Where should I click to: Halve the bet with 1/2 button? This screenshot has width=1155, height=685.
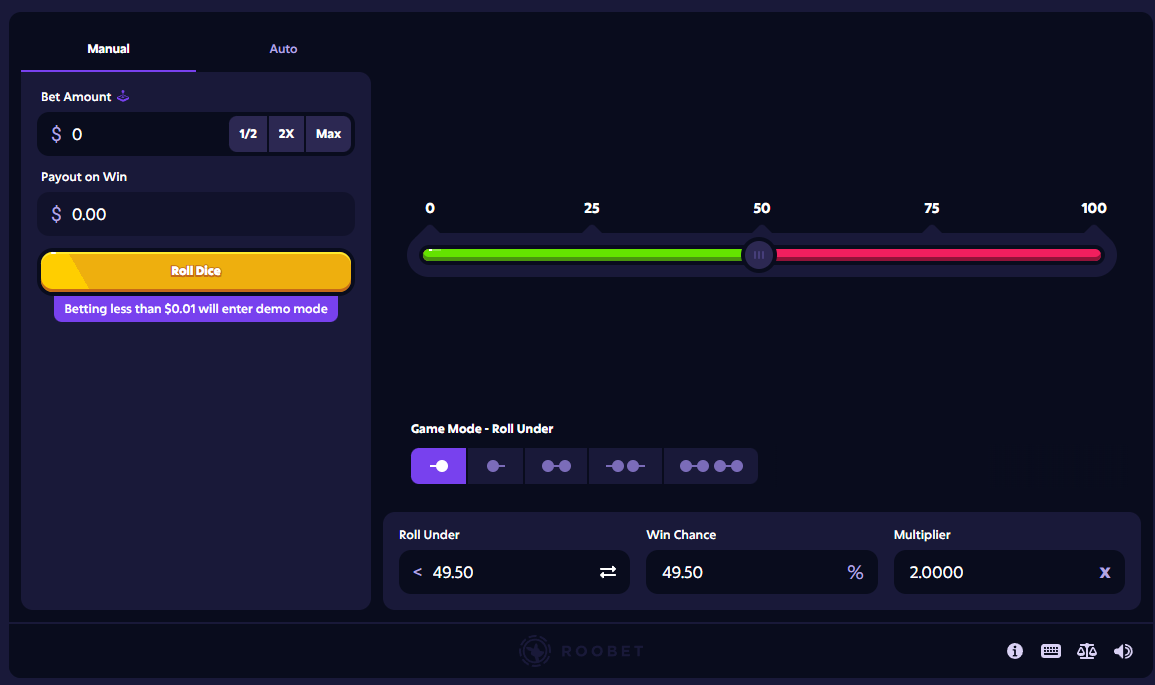(x=248, y=134)
